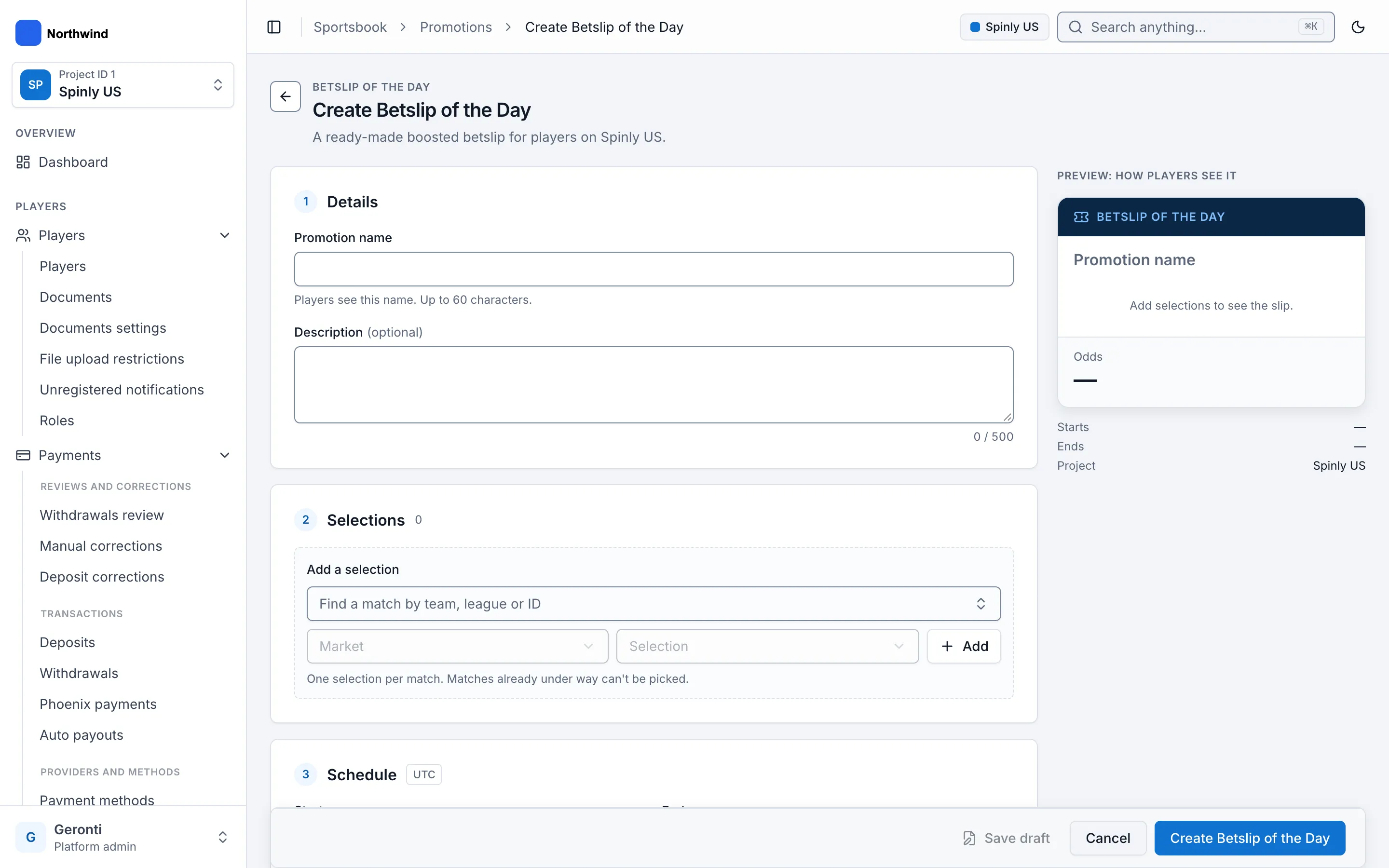
Task: Click the back arrow button
Action: click(285, 96)
